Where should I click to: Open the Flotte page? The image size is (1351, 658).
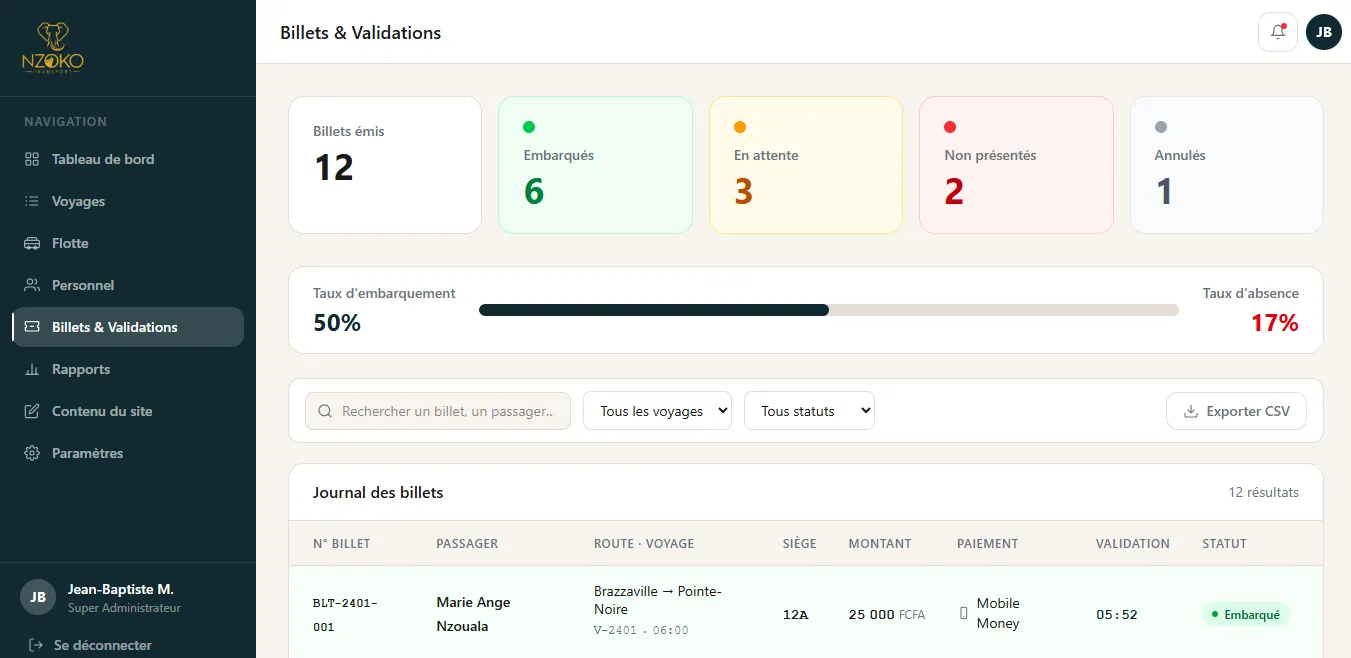coord(128,243)
